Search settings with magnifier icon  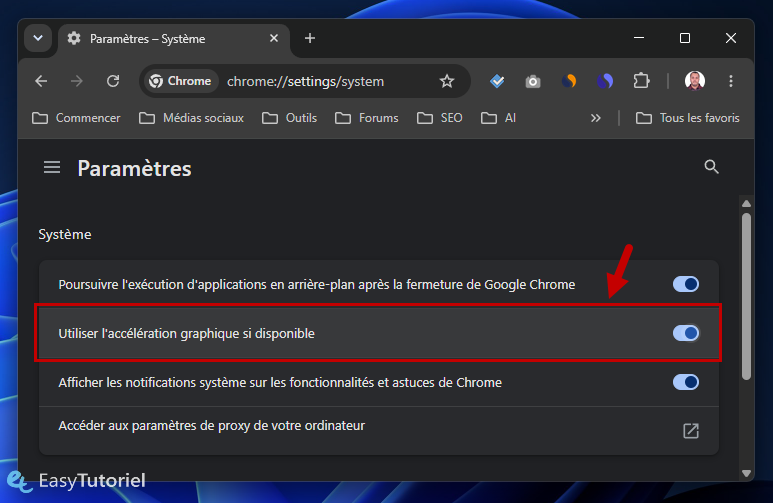(711, 167)
